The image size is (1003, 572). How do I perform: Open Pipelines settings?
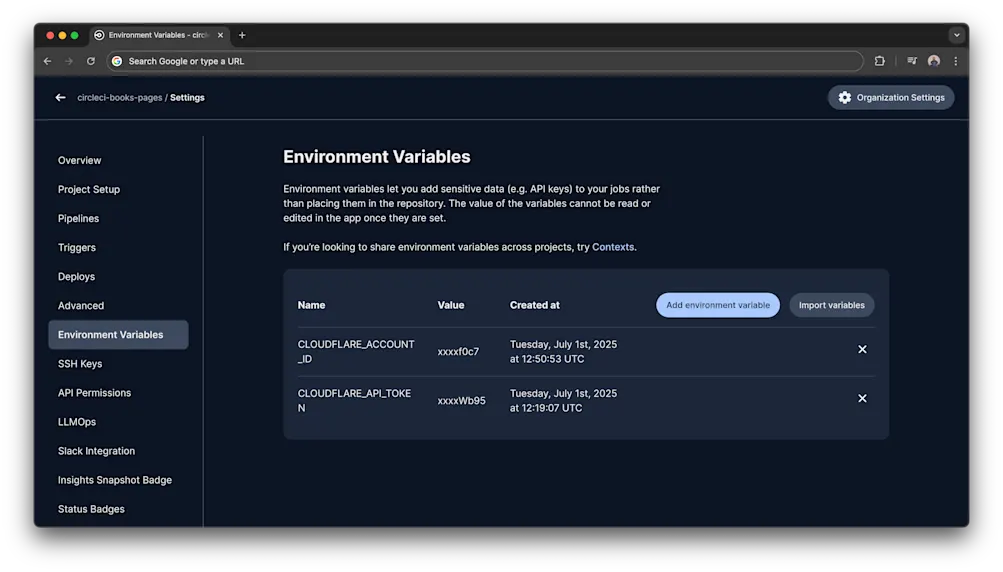click(78, 219)
